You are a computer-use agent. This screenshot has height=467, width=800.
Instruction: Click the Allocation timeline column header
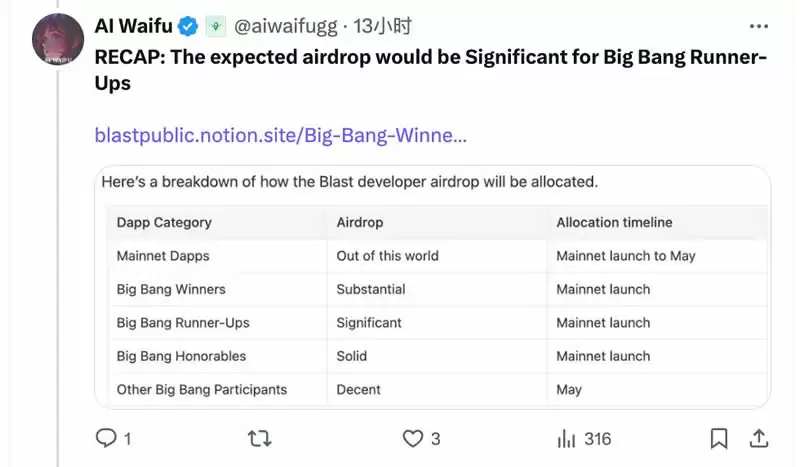pos(614,223)
